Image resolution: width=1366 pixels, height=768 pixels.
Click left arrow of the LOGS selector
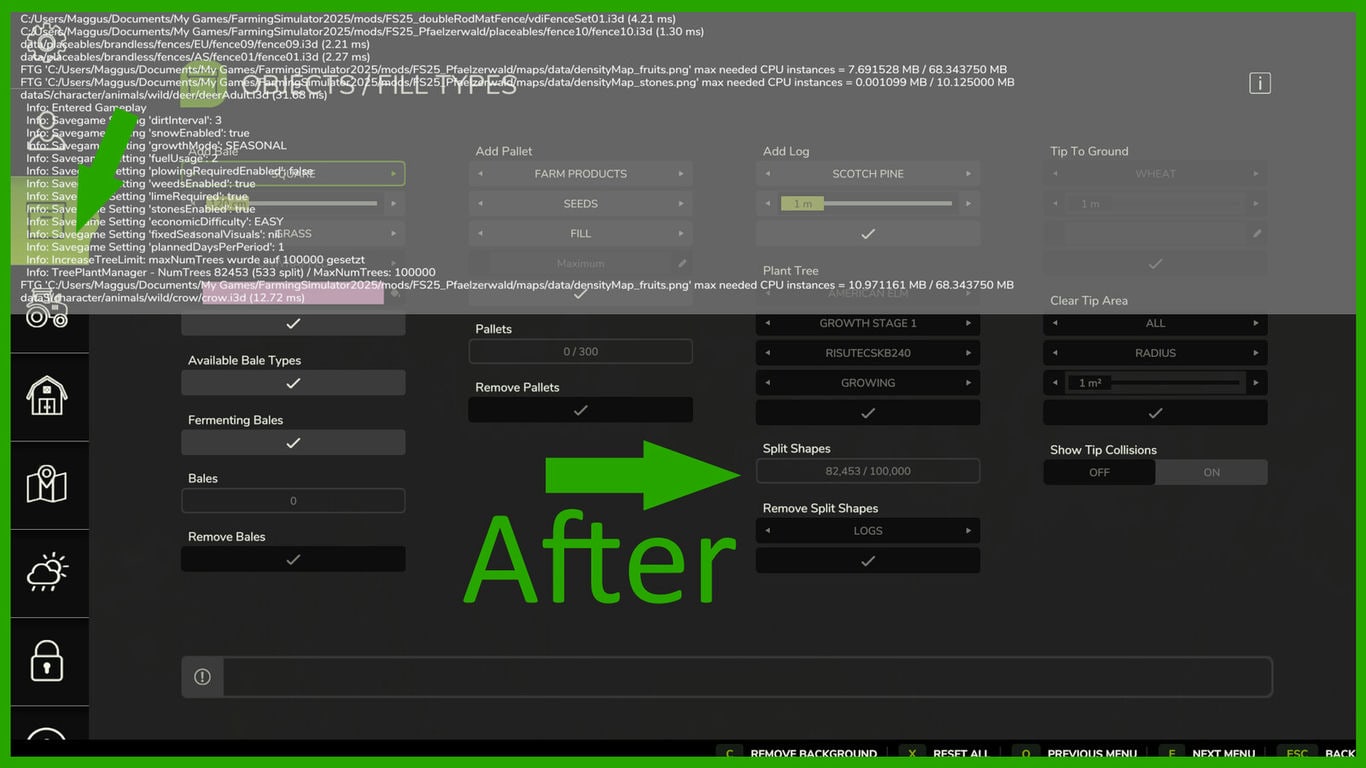(x=768, y=531)
